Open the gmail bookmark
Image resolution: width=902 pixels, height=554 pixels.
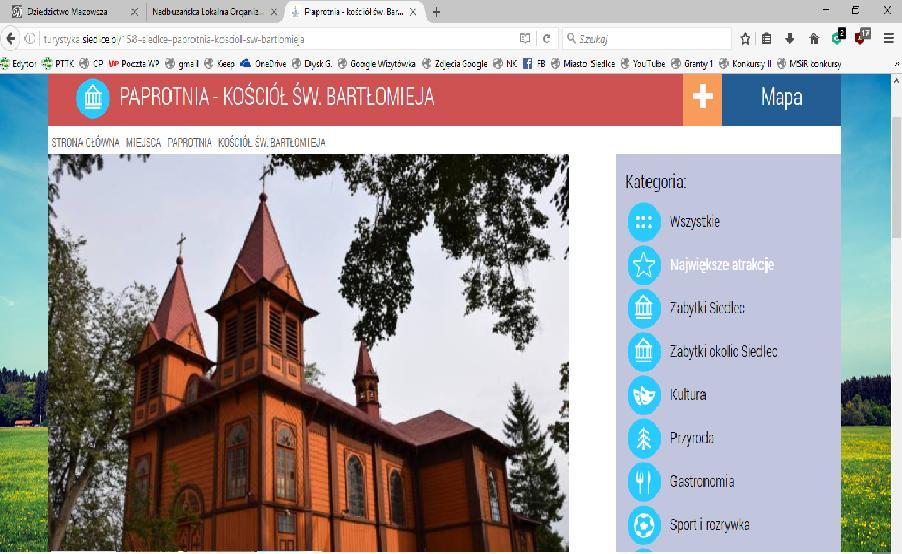[x=182, y=63]
